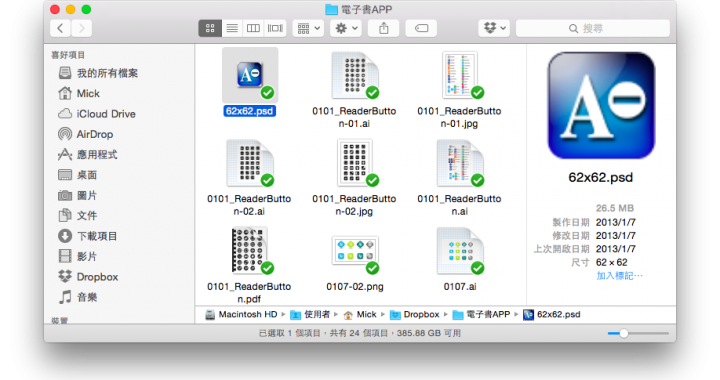This screenshot has height=380, width=720.
Task: Open 下載項目 in the sidebar
Action: click(x=88, y=236)
